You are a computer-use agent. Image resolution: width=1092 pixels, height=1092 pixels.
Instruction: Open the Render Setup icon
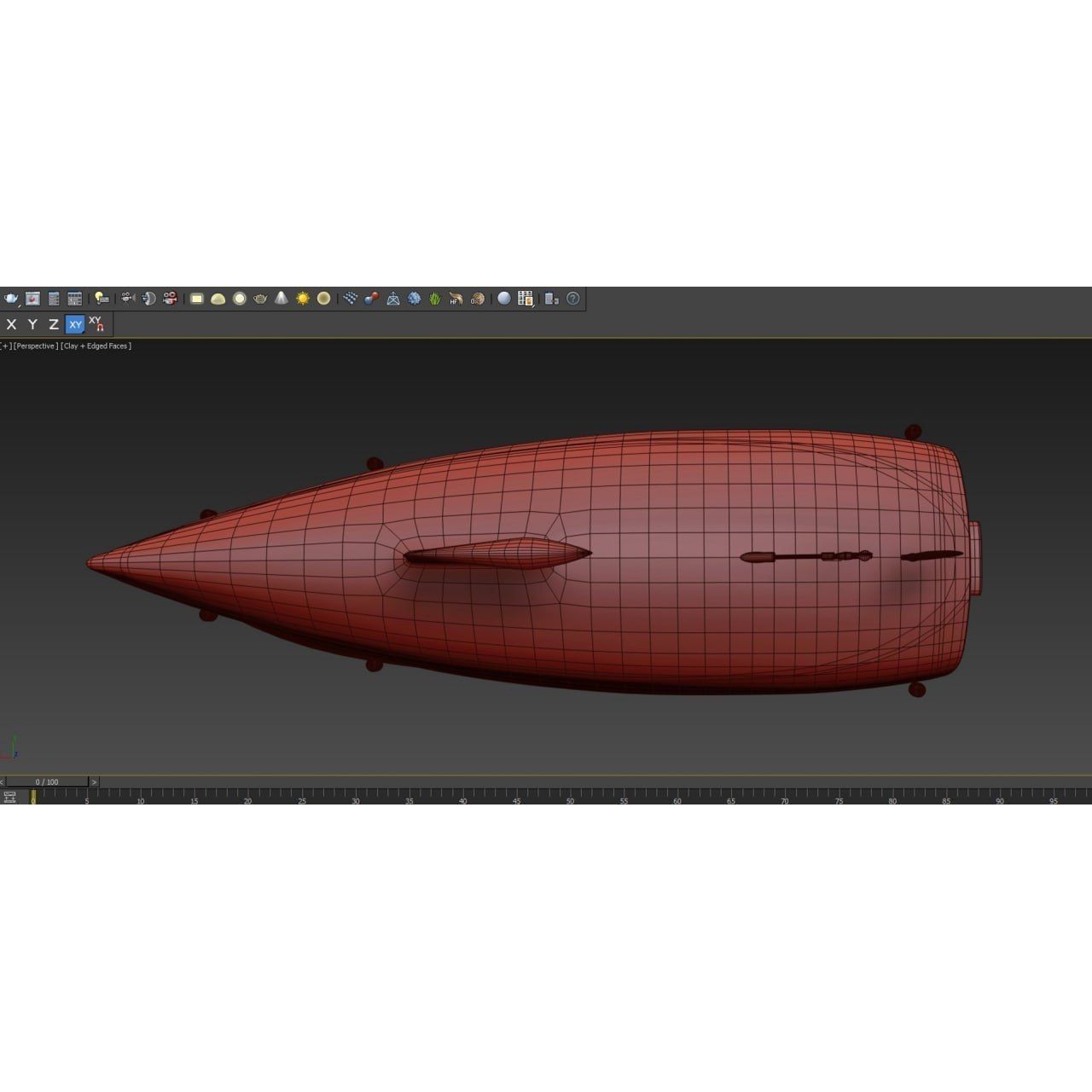tap(550, 299)
